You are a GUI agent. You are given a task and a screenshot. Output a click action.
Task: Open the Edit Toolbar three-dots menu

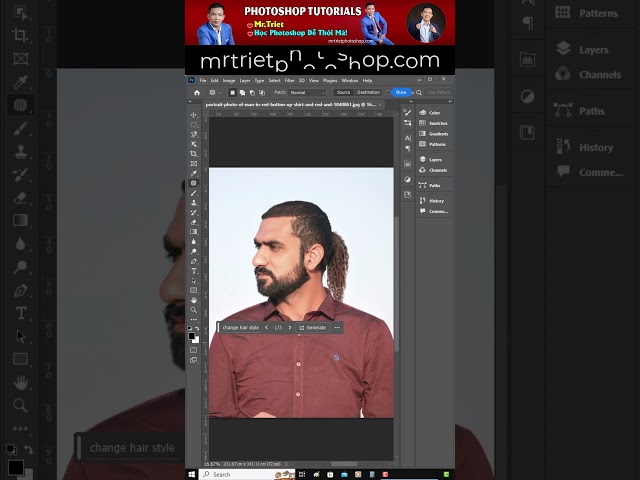[194, 320]
